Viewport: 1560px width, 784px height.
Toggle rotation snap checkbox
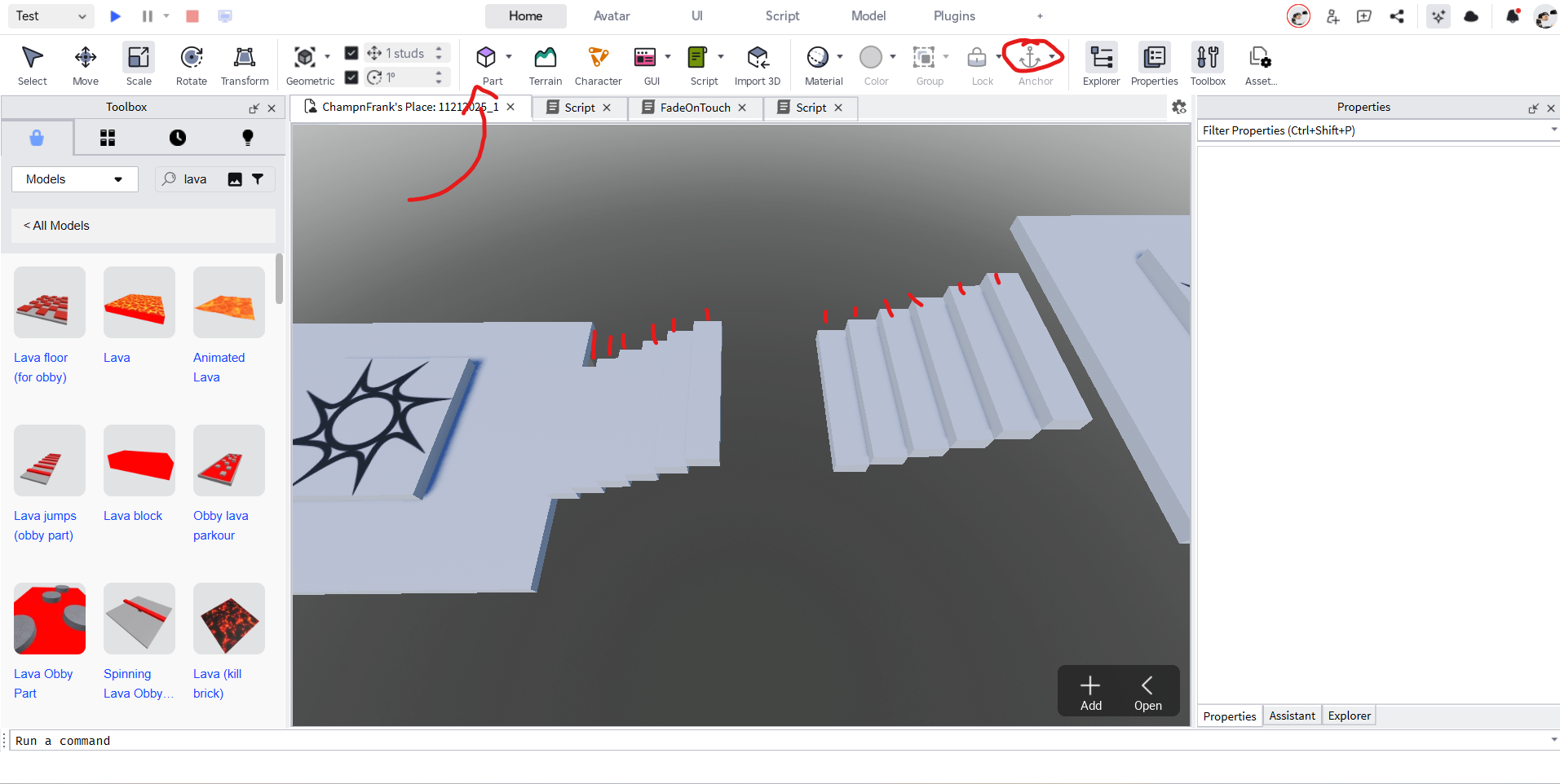(x=351, y=77)
